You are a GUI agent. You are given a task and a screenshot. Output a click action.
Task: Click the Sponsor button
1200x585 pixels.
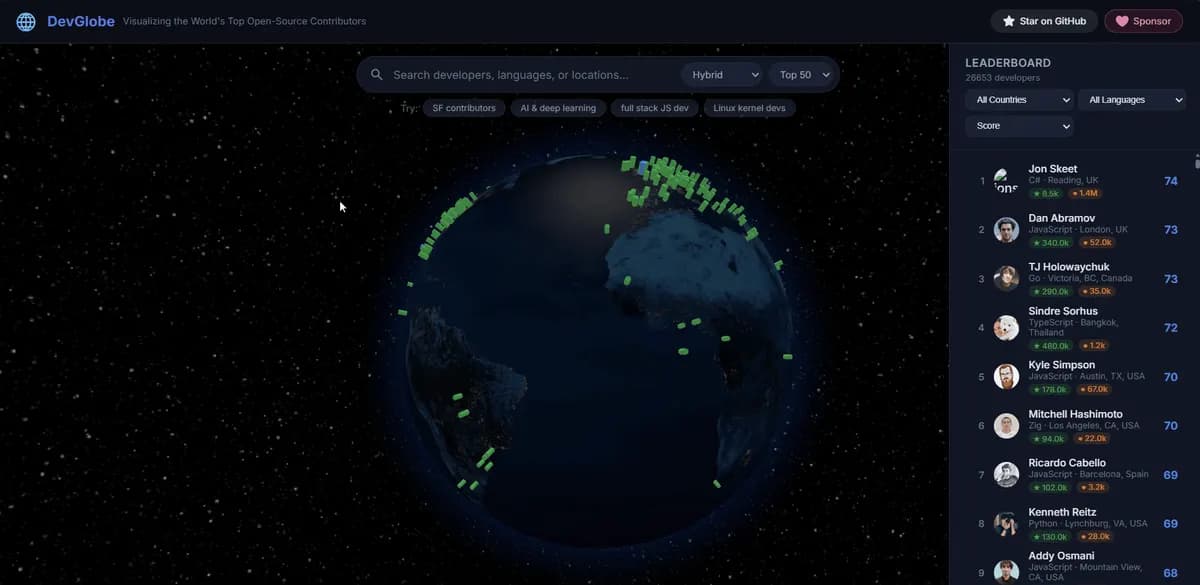(1143, 21)
